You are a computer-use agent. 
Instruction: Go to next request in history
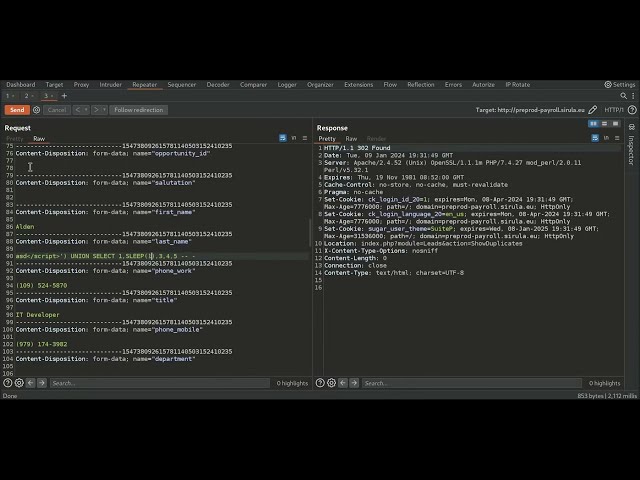[96, 110]
